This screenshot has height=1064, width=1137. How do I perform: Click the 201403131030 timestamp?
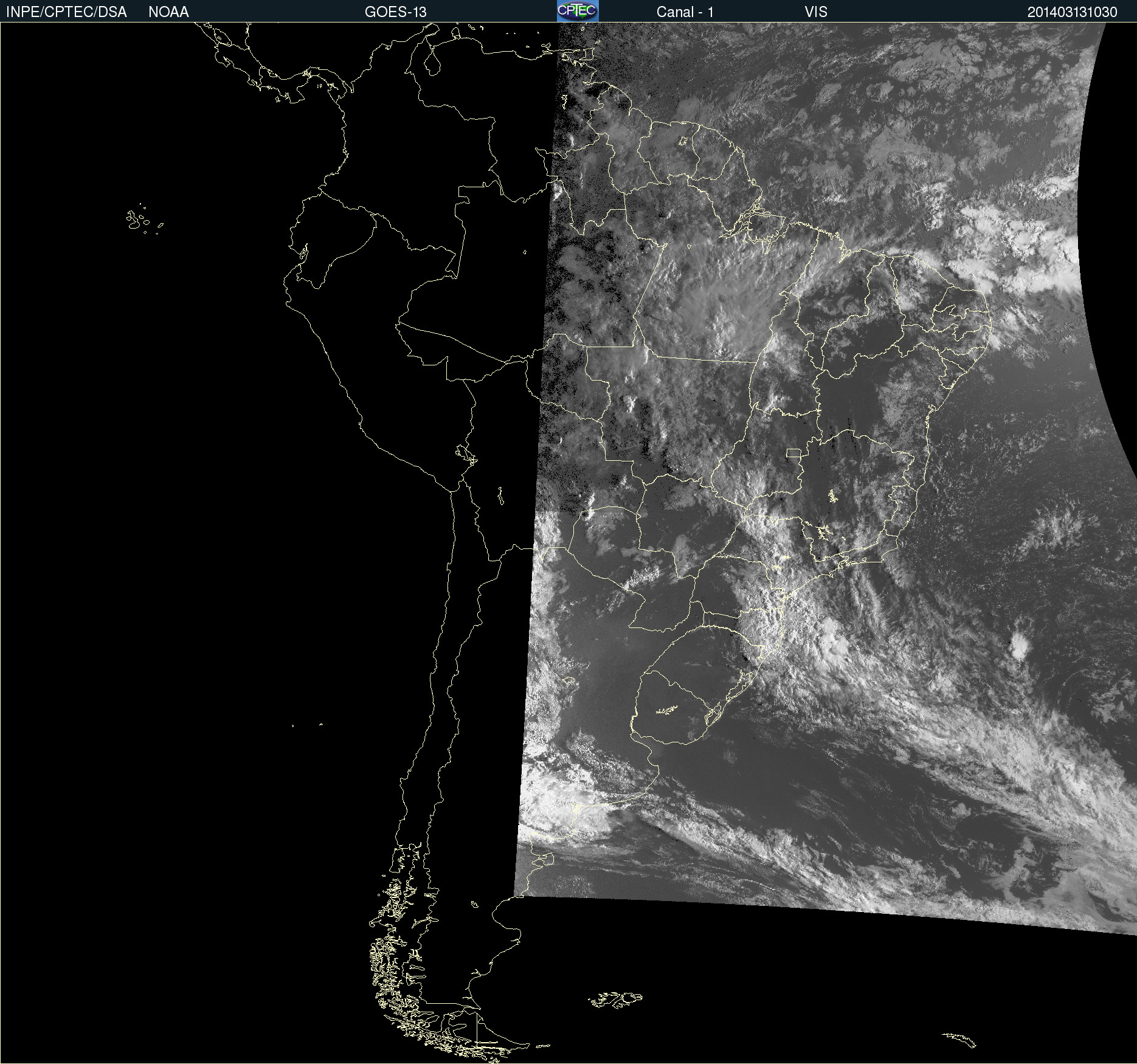click(x=1073, y=12)
